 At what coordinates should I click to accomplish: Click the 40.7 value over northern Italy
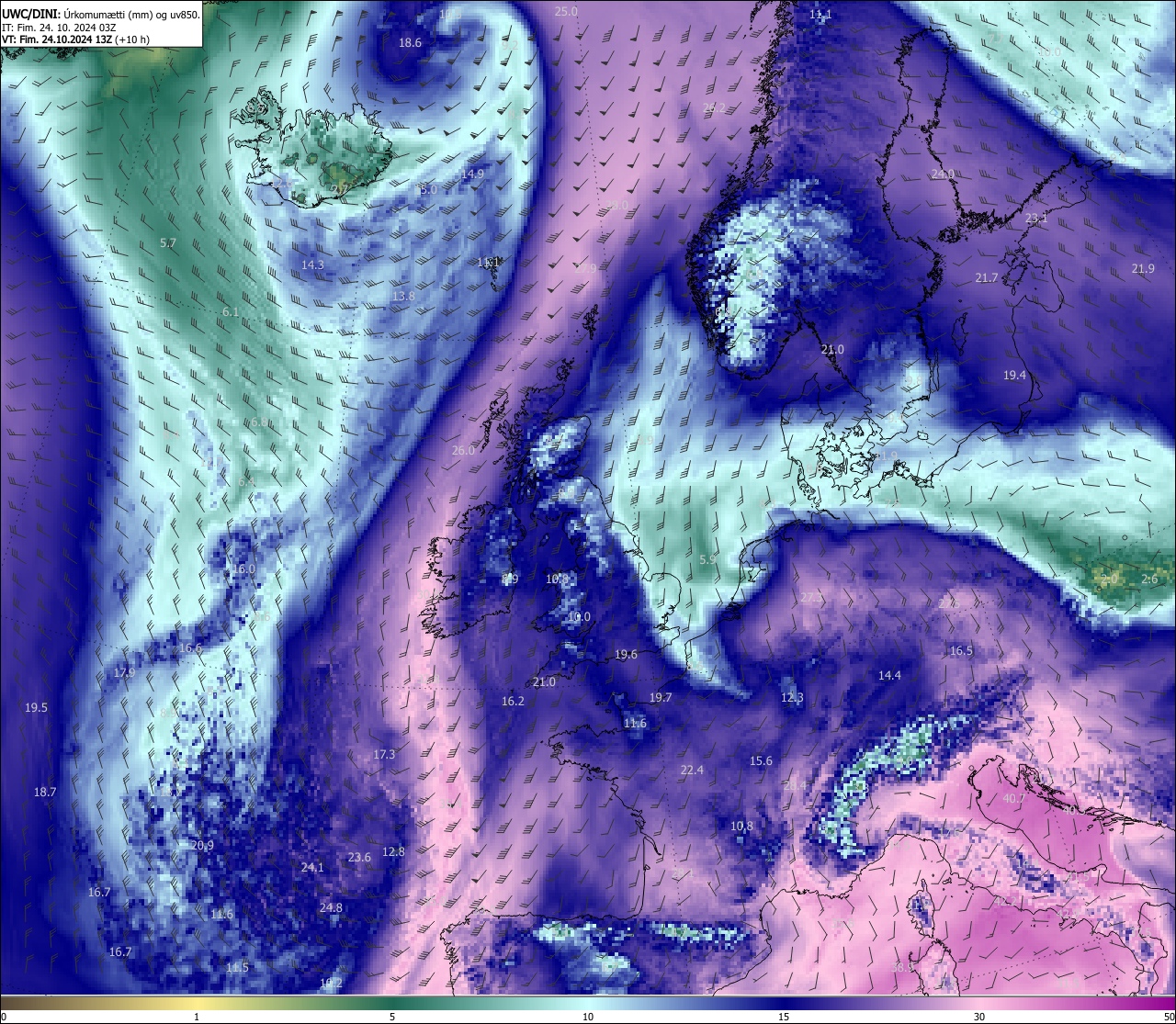click(1014, 798)
